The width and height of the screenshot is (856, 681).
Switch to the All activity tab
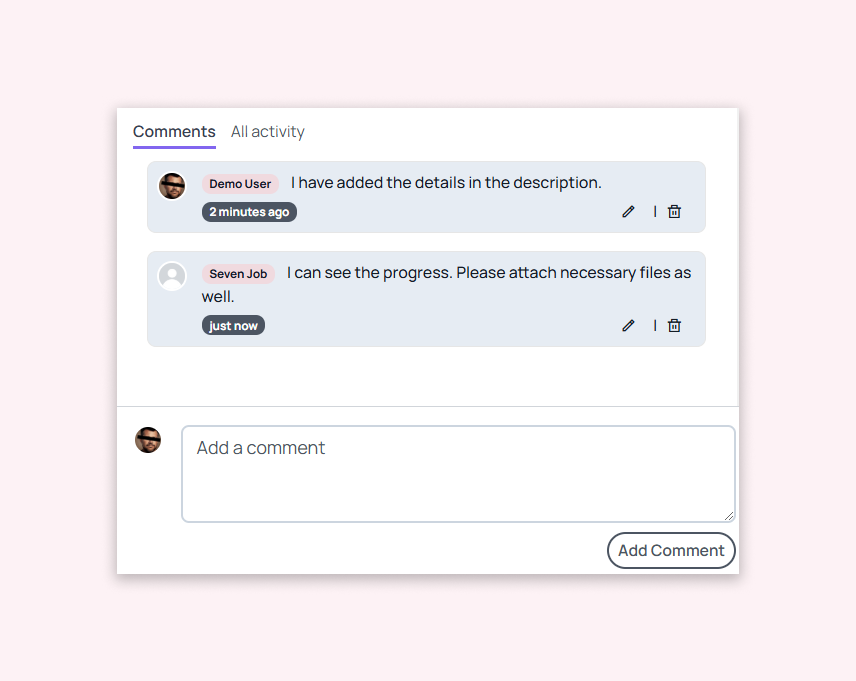[267, 131]
